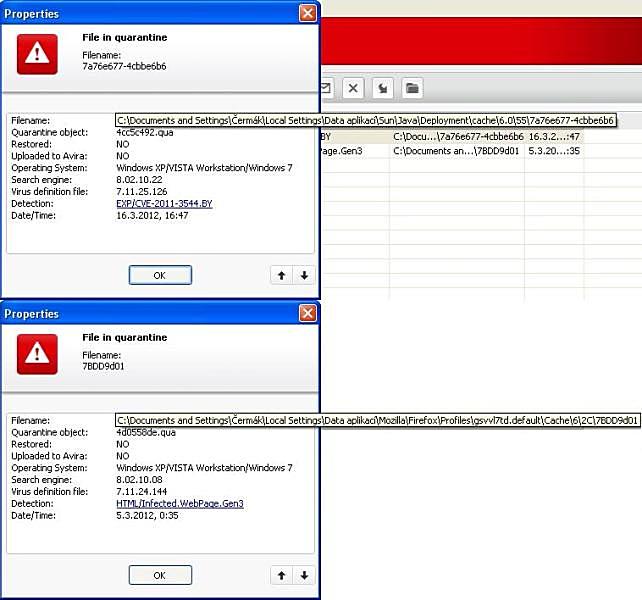Click the restore object toolbar icon
The height and width of the screenshot is (600, 642).
pyautogui.click(x=383, y=88)
